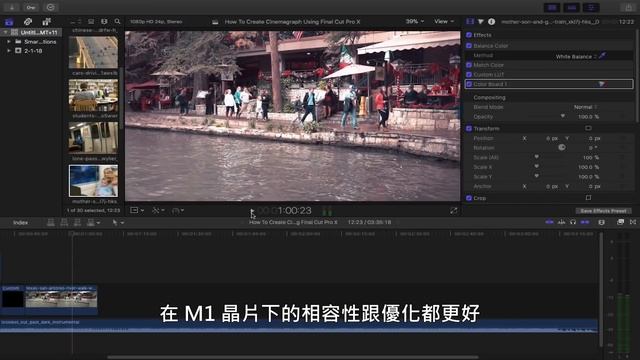The height and width of the screenshot is (360, 640).
Task: Click the rotation dial in Transform
Action: [x=562, y=147]
